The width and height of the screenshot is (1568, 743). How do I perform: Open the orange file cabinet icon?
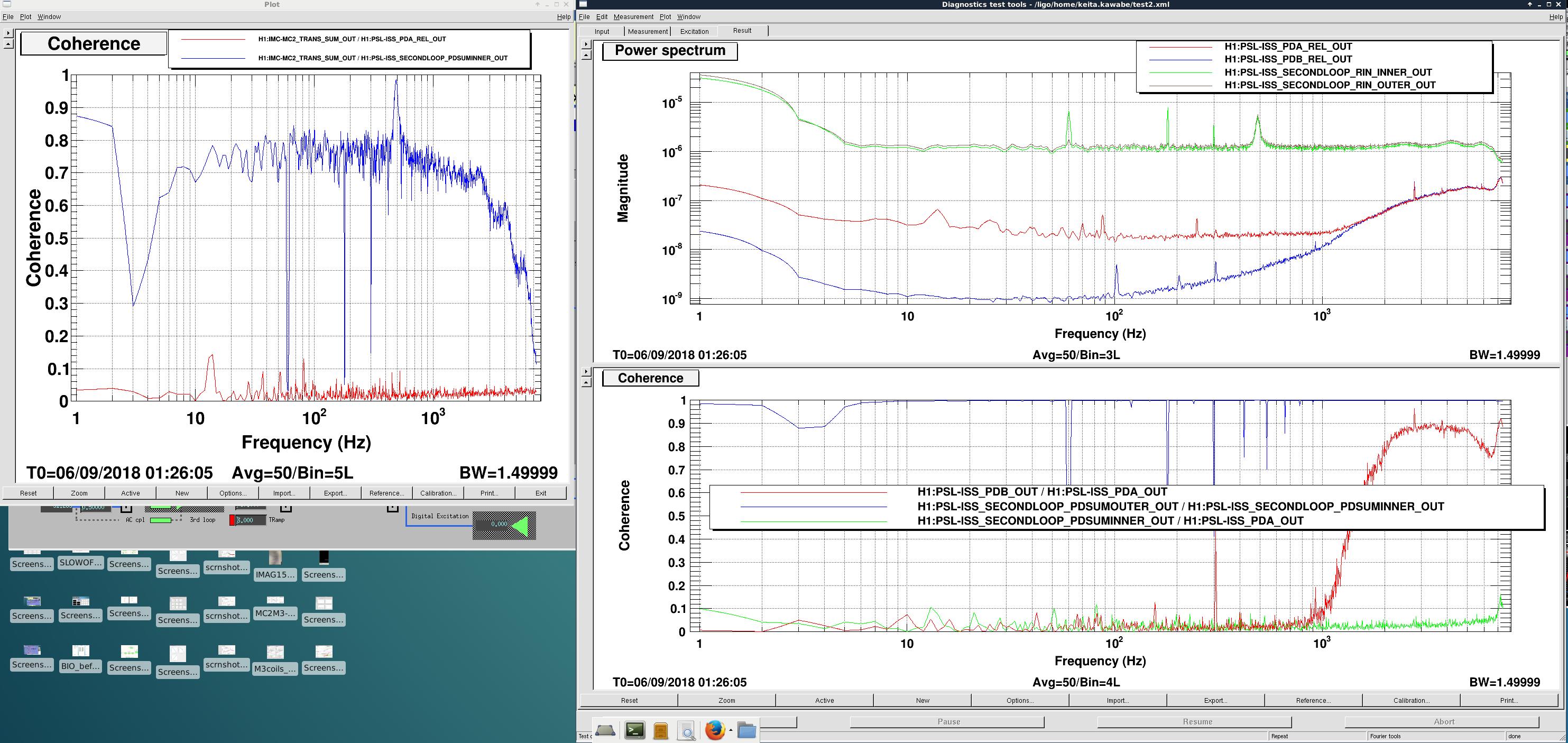tap(660, 730)
